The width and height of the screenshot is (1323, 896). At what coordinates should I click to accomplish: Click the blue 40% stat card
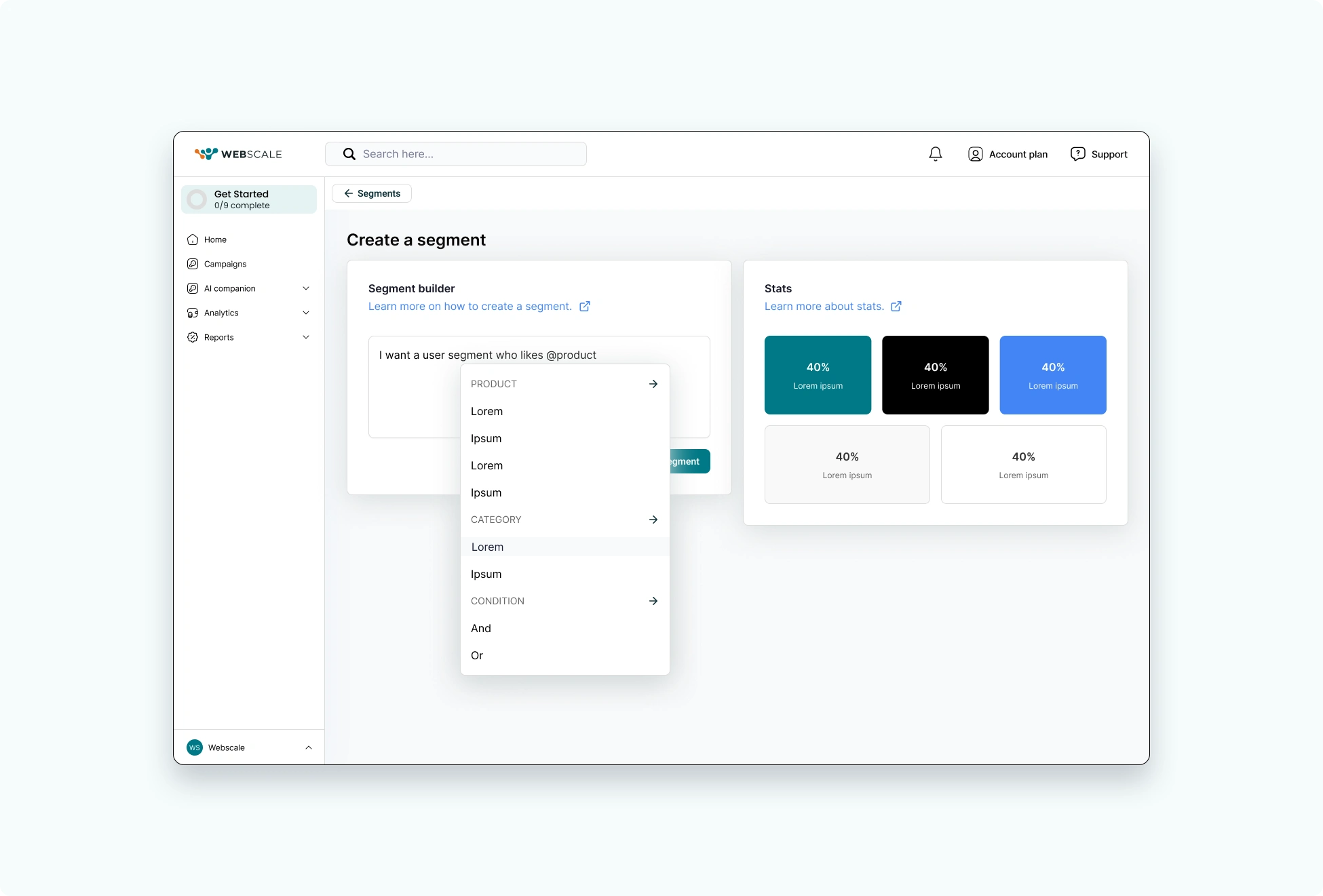pyautogui.click(x=1052, y=375)
